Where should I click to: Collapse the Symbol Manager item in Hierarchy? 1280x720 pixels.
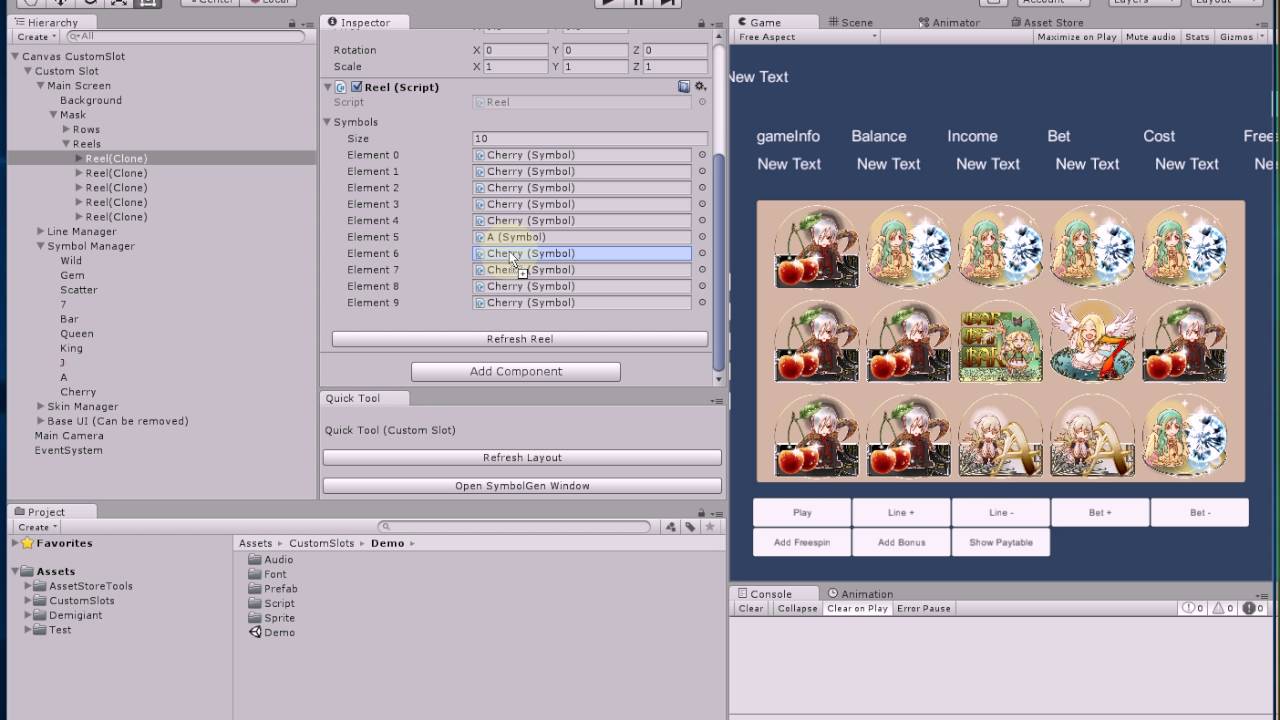(41, 246)
